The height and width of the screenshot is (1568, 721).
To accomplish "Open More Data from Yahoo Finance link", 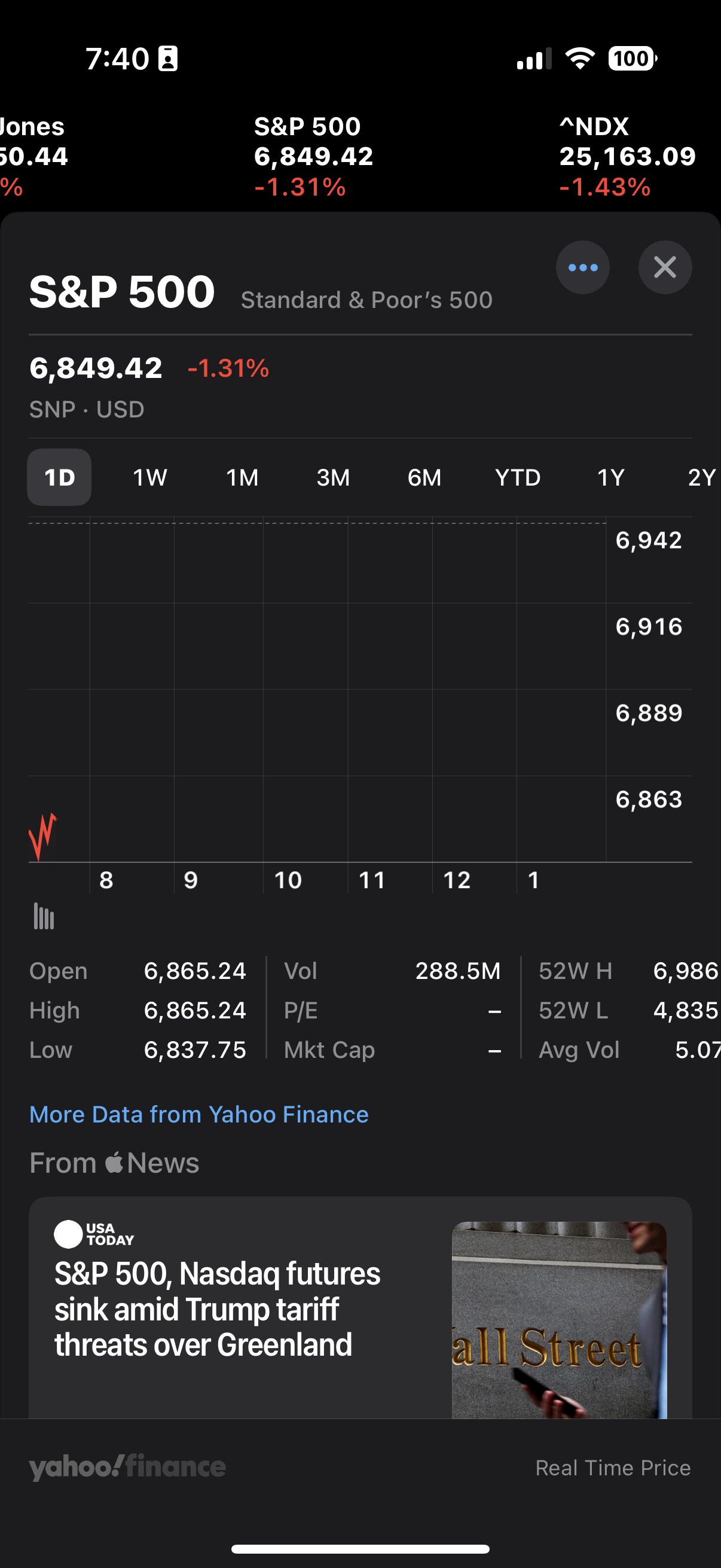I will coord(199,1114).
